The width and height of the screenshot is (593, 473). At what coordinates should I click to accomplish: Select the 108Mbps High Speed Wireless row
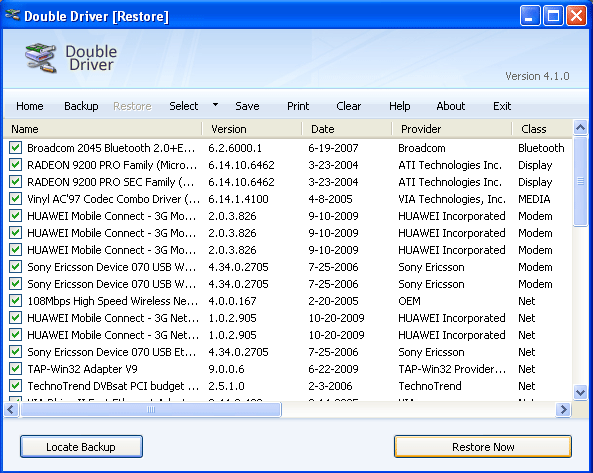pos(287,301)
